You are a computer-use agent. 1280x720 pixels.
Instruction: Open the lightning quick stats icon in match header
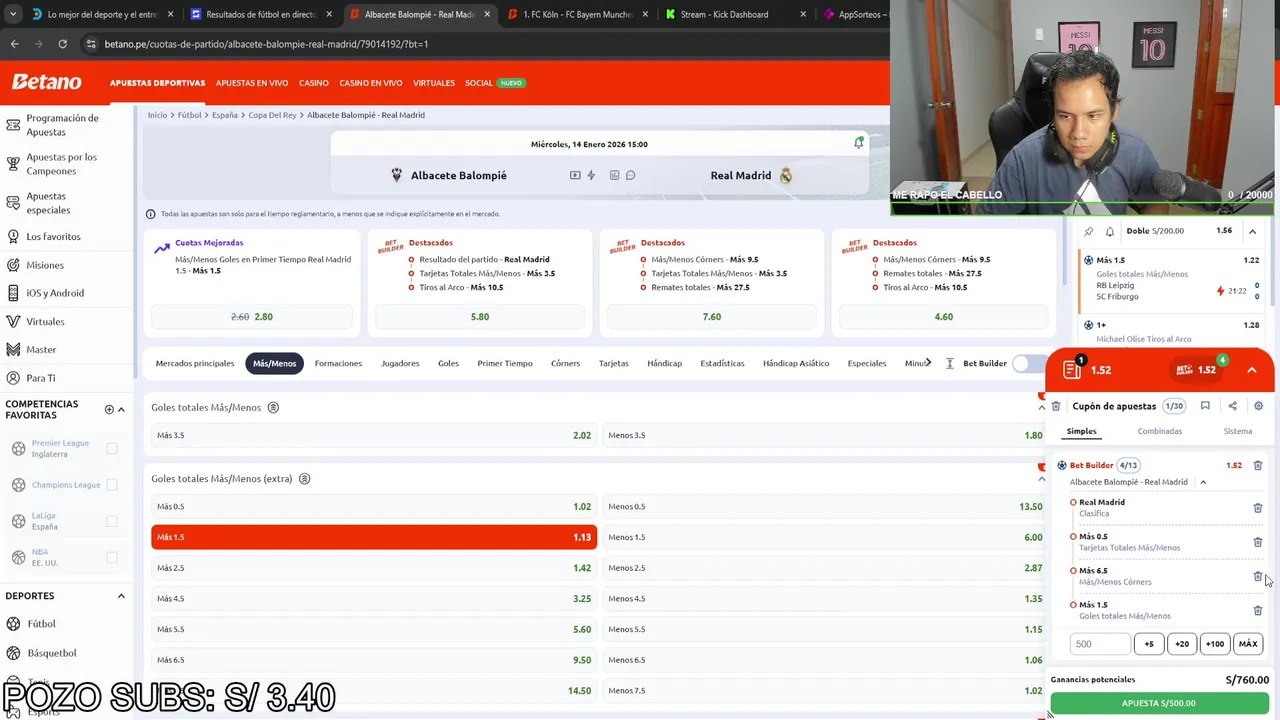[591, 175]
